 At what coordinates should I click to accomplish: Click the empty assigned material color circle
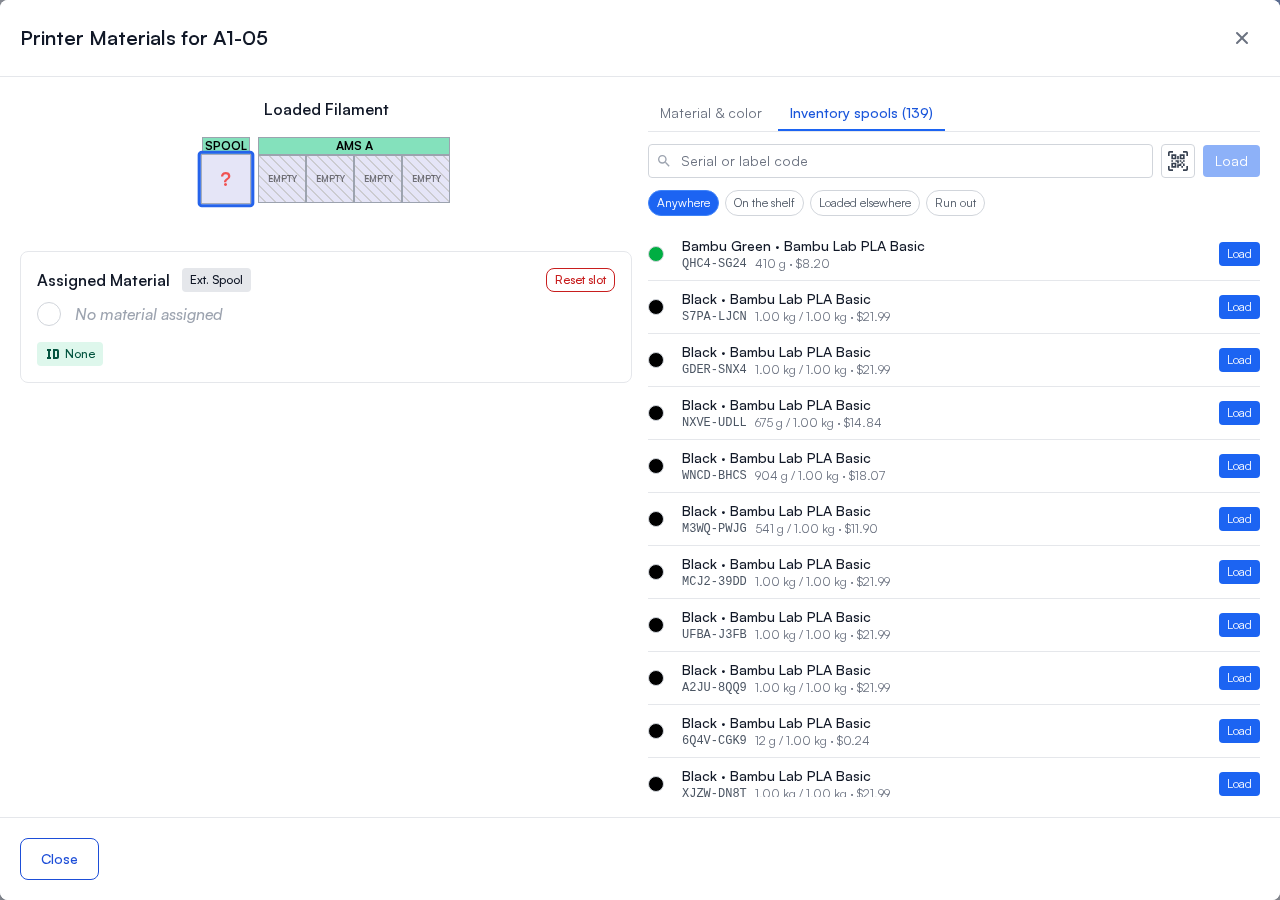pos(49,314)
